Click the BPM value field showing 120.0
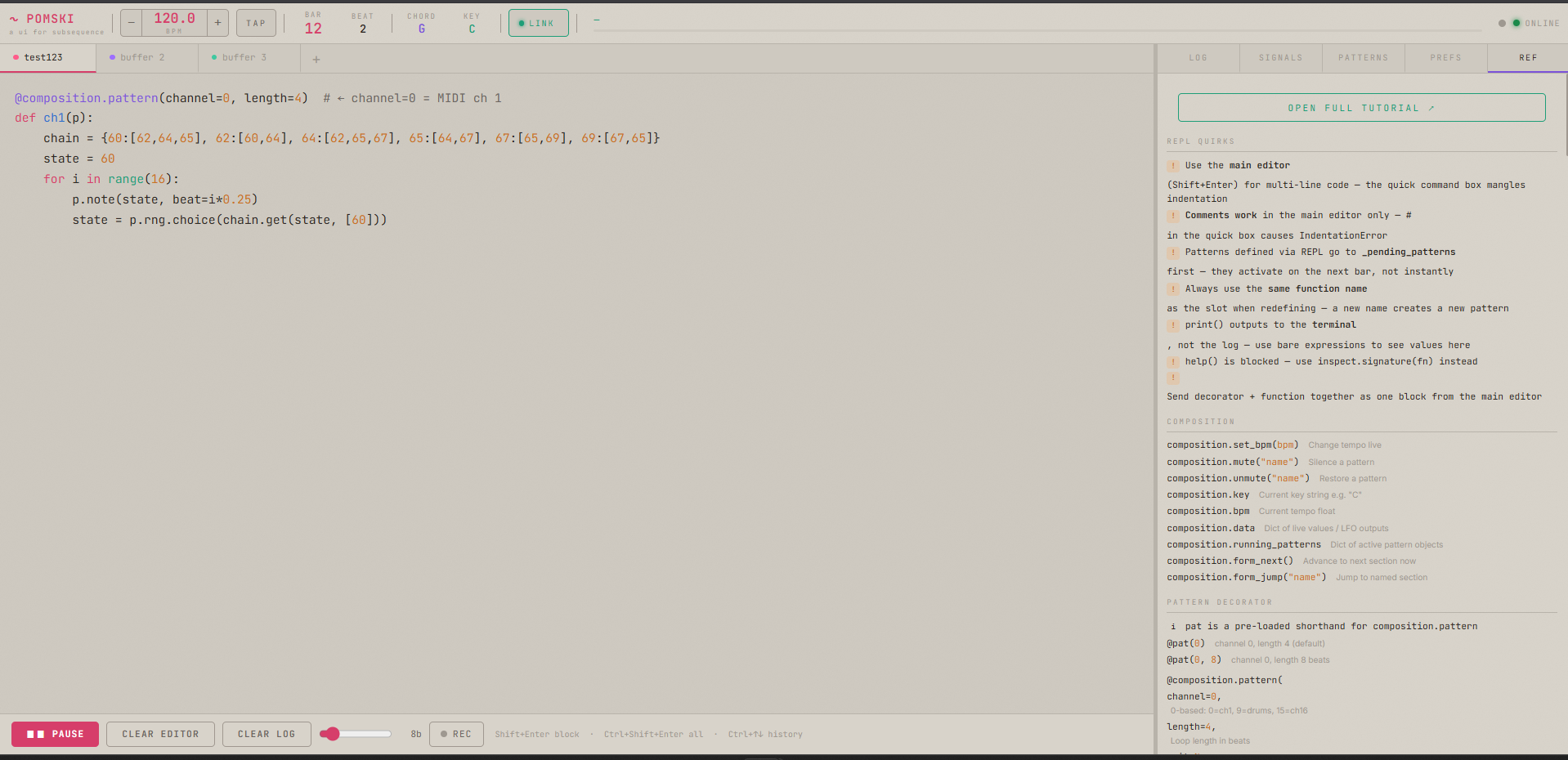This screenshot has height=760, width=1568. point(173,22)
